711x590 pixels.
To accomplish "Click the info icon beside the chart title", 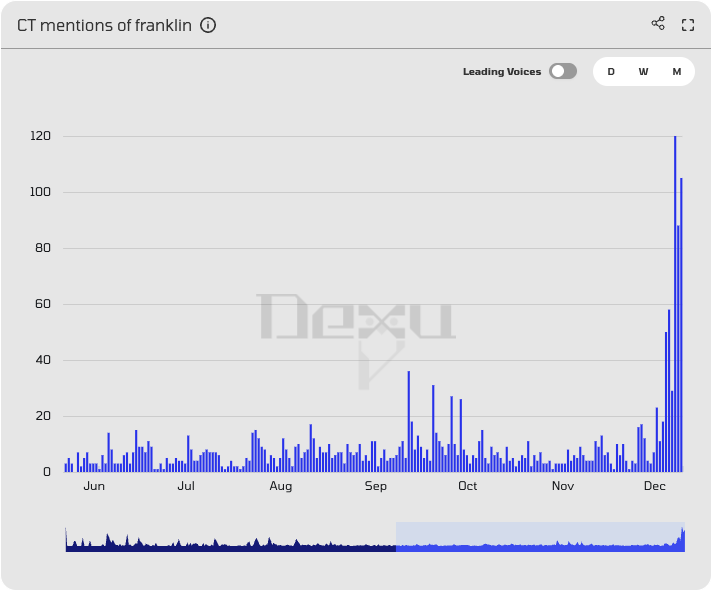I will (x=208, y=25).
